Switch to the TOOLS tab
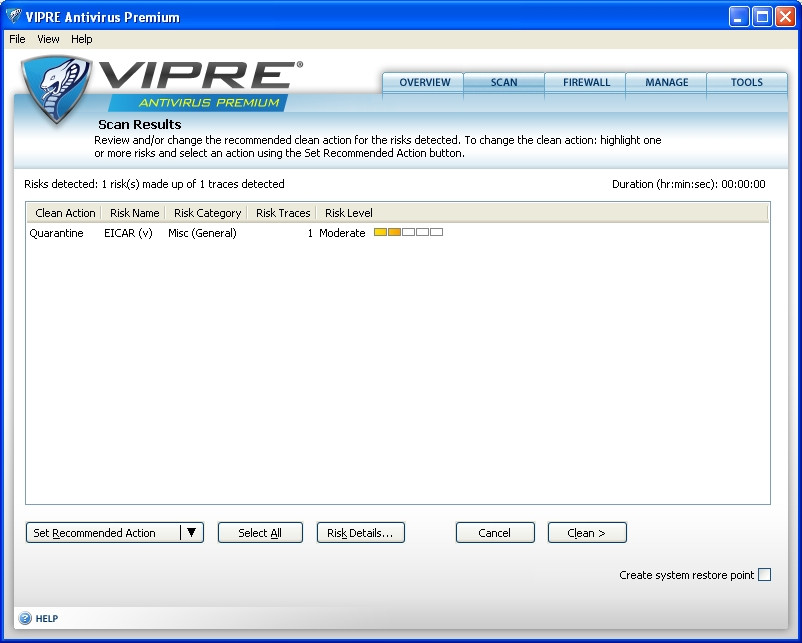Screen dimensions: 802x643 coord(747,82)
